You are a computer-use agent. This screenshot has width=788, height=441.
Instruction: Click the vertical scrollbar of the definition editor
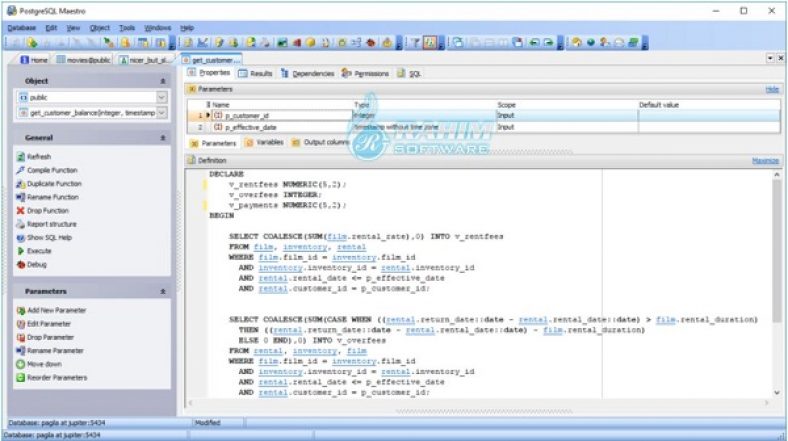pyautogui.click(x=776, y=284)
